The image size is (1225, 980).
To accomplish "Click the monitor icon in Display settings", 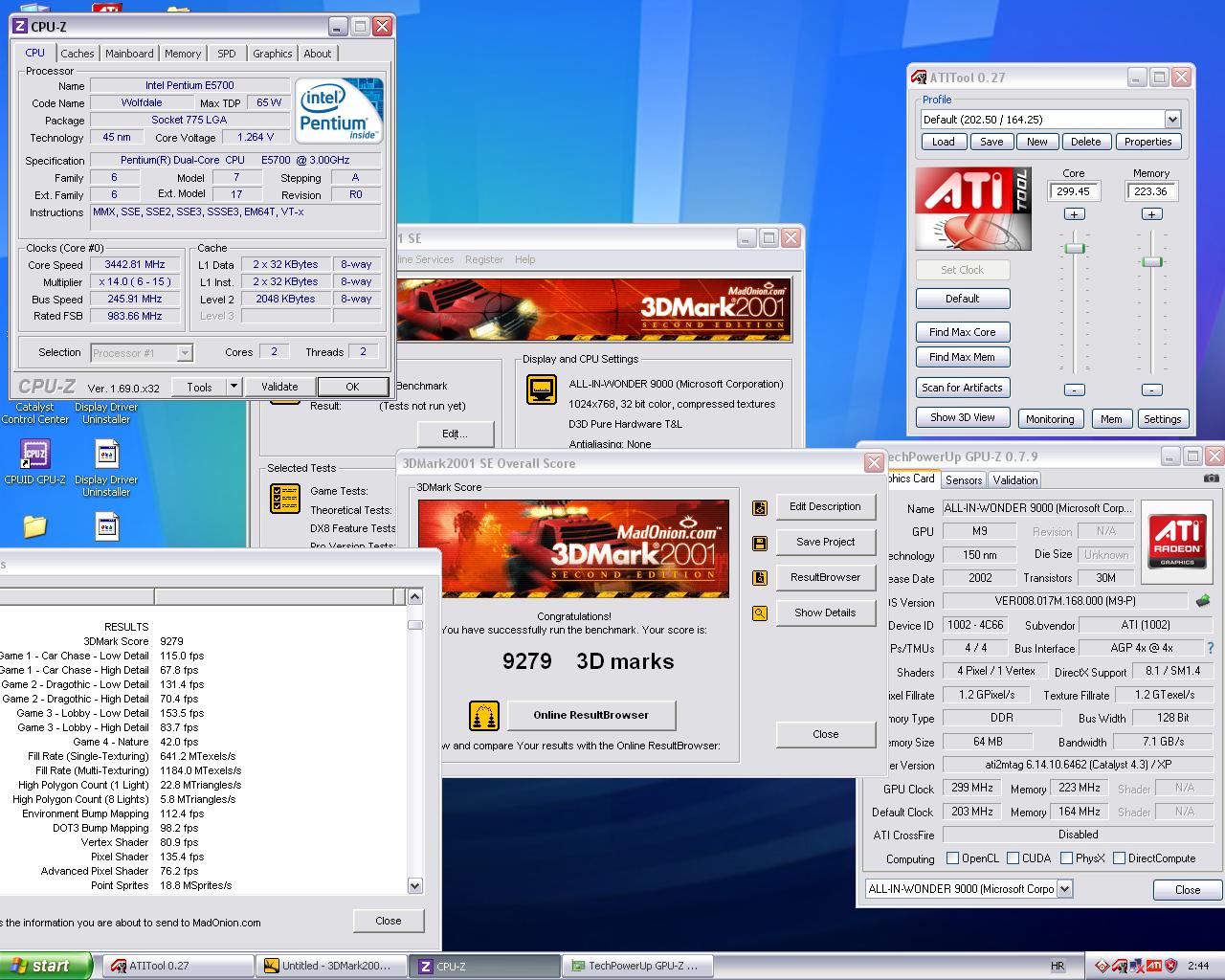I will coord(543,390).
